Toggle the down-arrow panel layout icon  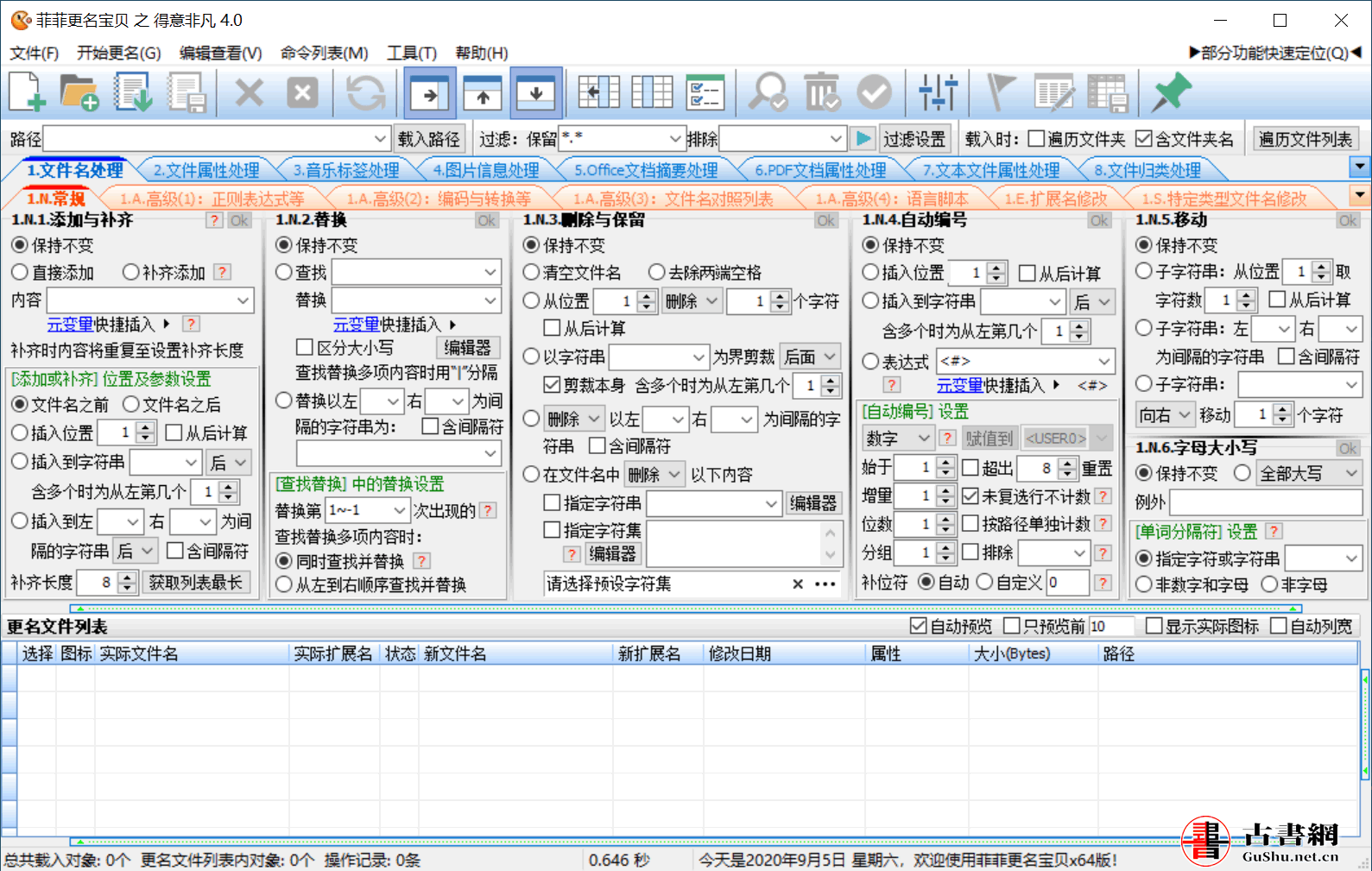click(x=536, y=92)
